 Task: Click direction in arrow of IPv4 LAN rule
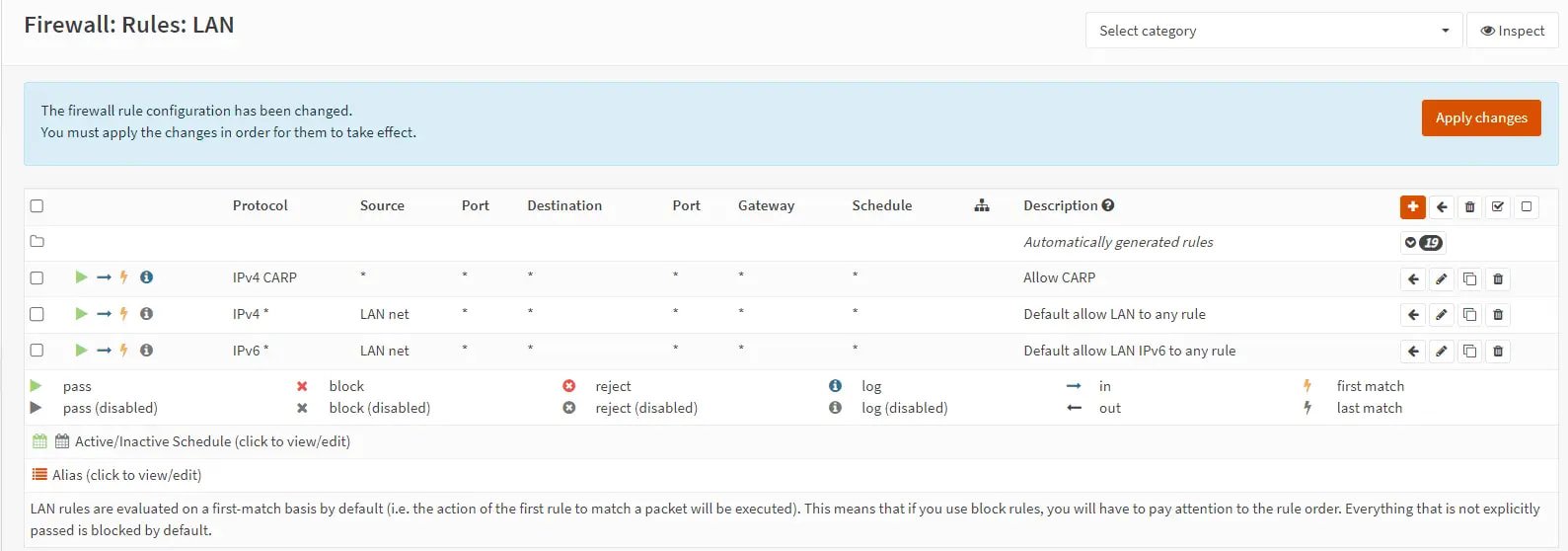pyautogui.click(x=104, y=314)
